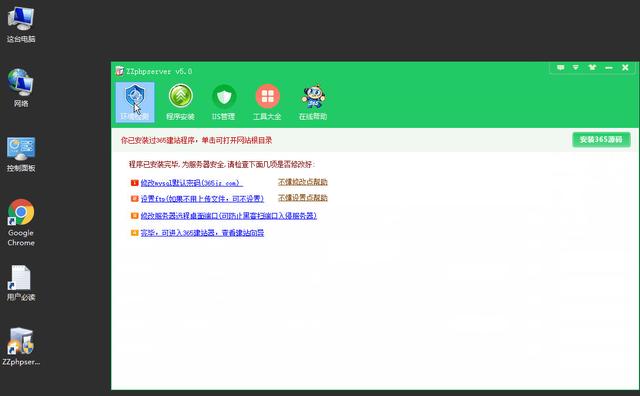Image resolution: width=640 pixels, height=396 pixels.
Task: Select 这台电脑 desktop icon
Action: click(x=21, y=24)
